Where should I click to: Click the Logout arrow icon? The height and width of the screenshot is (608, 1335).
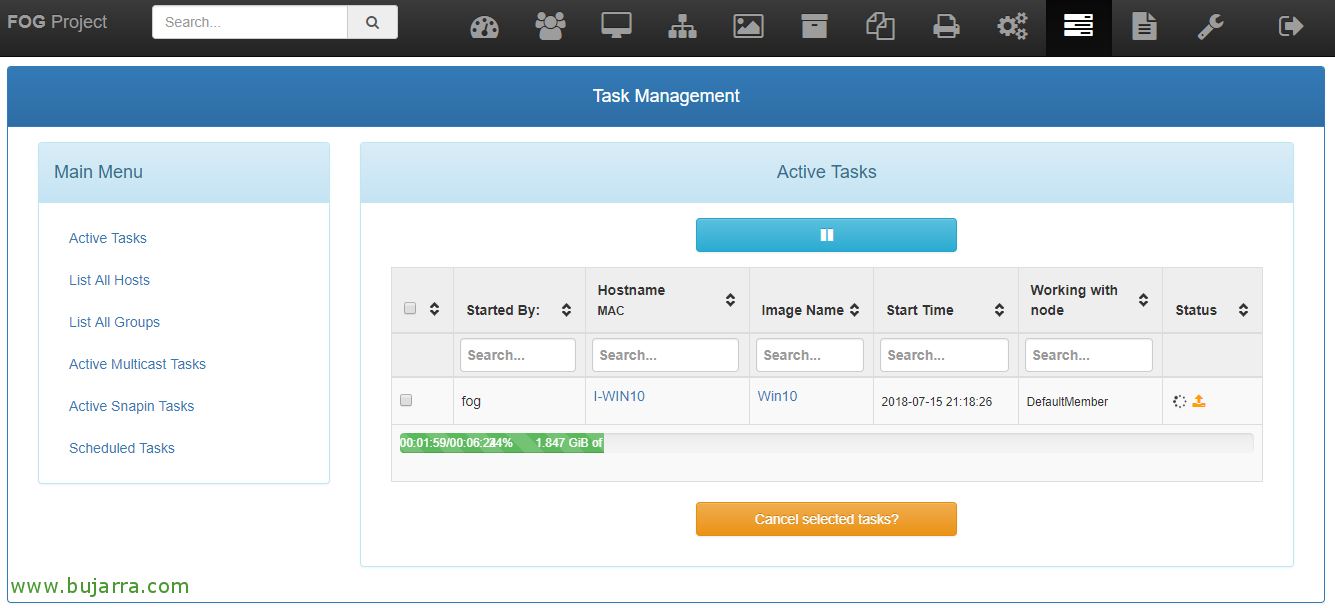point(1291,27)
